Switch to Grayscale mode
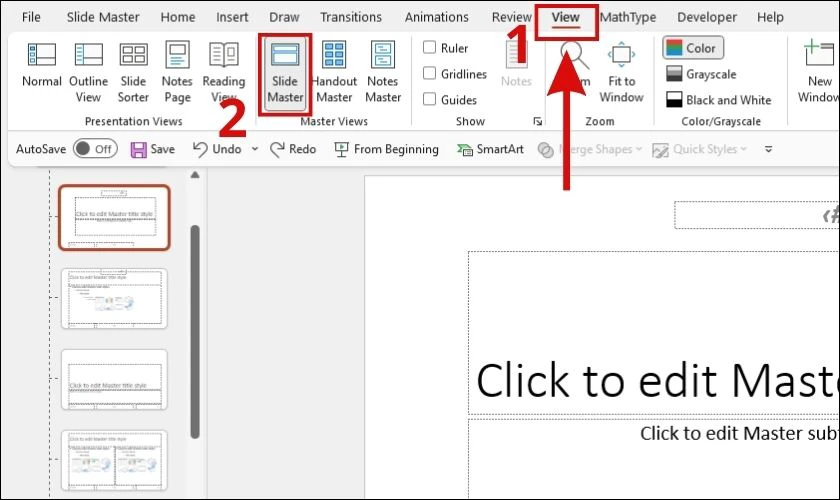This screenshot has width=840, height=500. click(x=702, y=74)
